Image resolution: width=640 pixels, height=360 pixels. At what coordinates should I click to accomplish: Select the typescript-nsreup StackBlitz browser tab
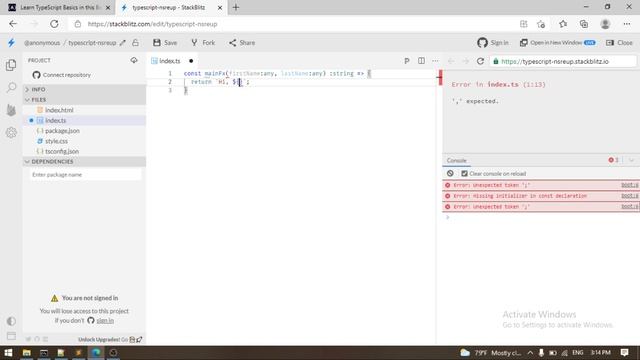171,7
